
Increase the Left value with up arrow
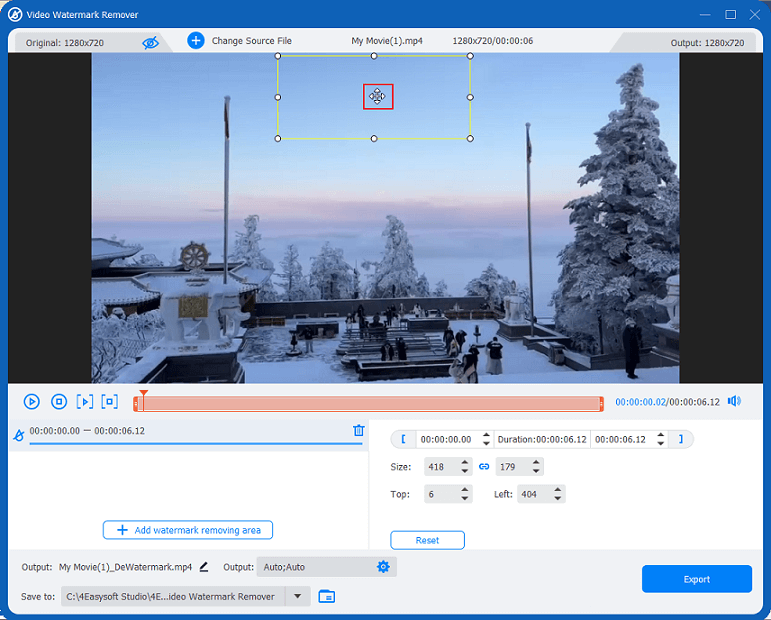coord(558,490)
